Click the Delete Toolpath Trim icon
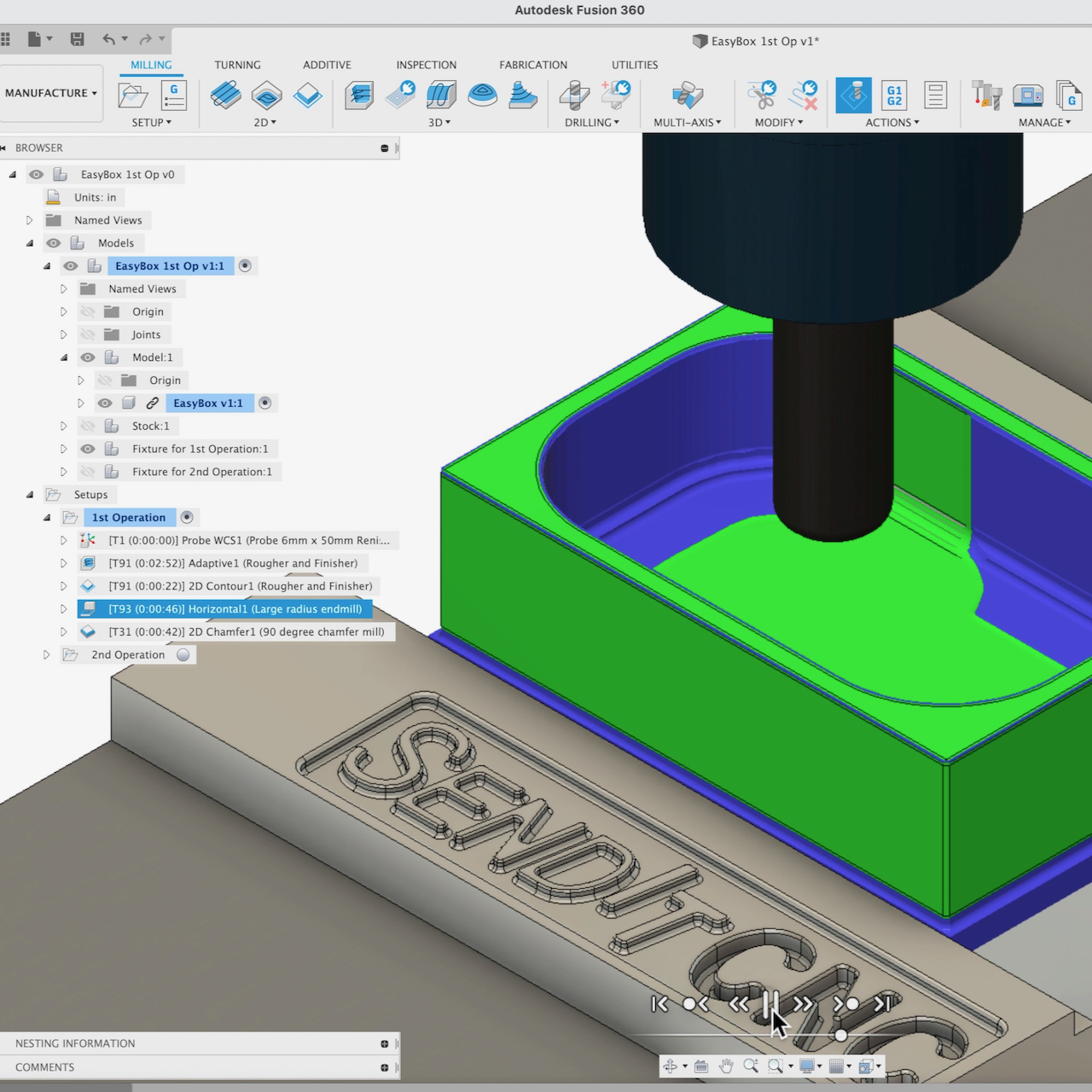The height and width of the screenshot is (1092, 1092). [804, 96]
